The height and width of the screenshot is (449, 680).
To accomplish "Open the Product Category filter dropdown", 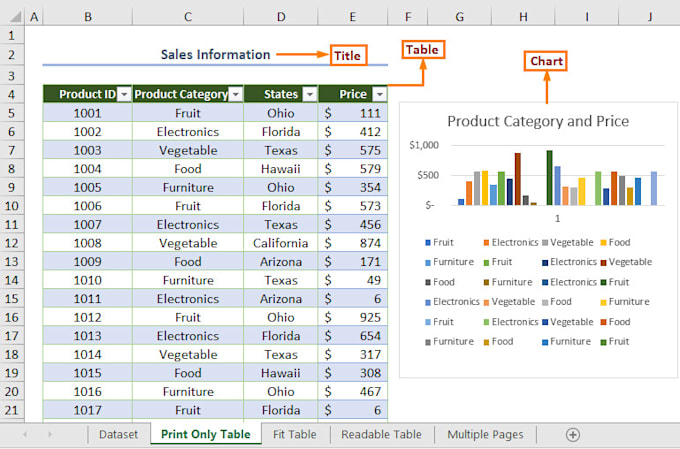I will coord(236,94).
